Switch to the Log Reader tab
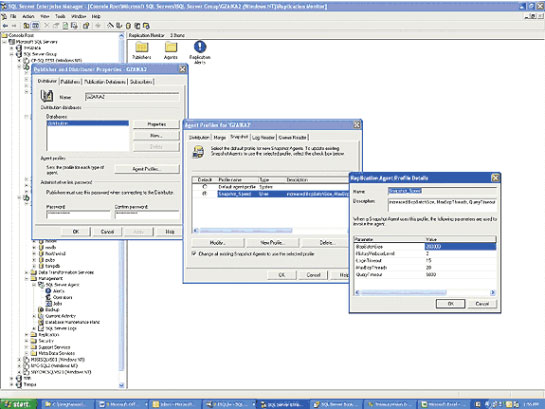Viewport: 545px width, 409px height. pyautogui.click(x=263, y=138)
